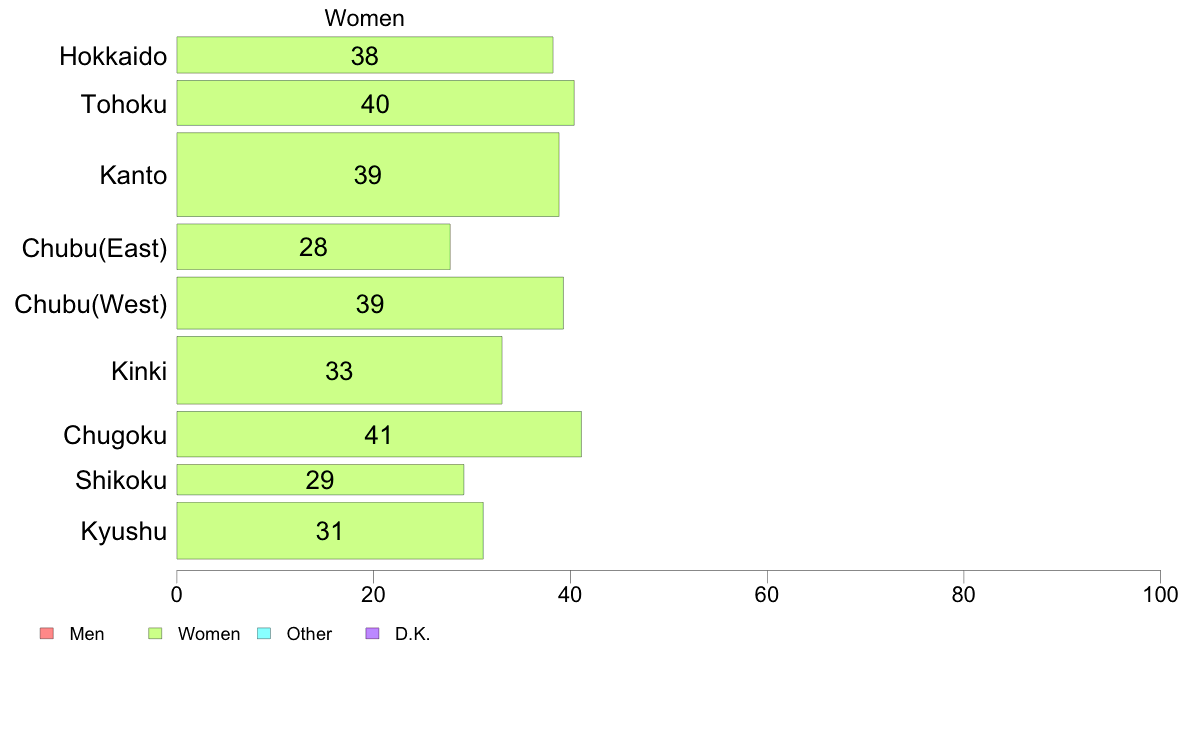Click the D.K. legend text label

[412, 634]
